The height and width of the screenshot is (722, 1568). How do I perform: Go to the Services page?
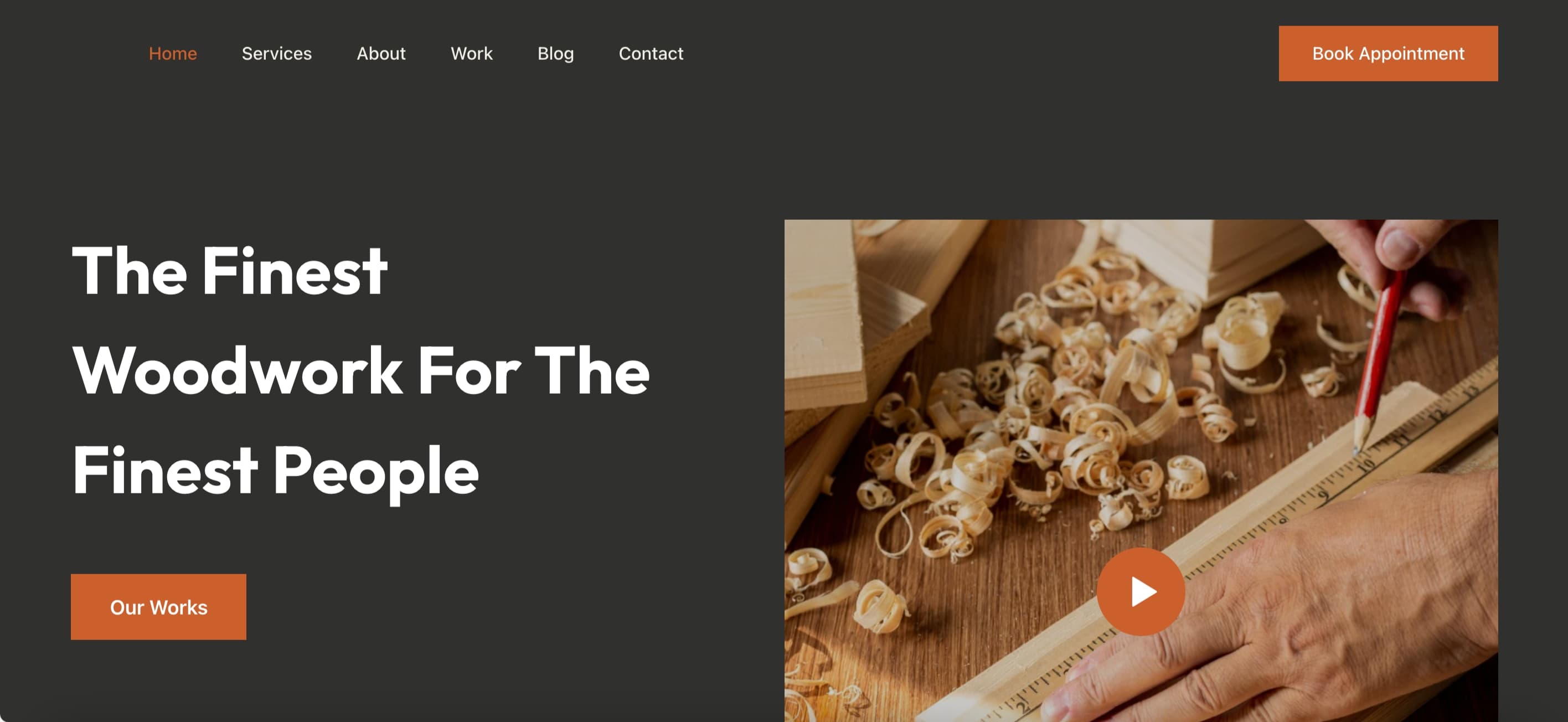276,54
